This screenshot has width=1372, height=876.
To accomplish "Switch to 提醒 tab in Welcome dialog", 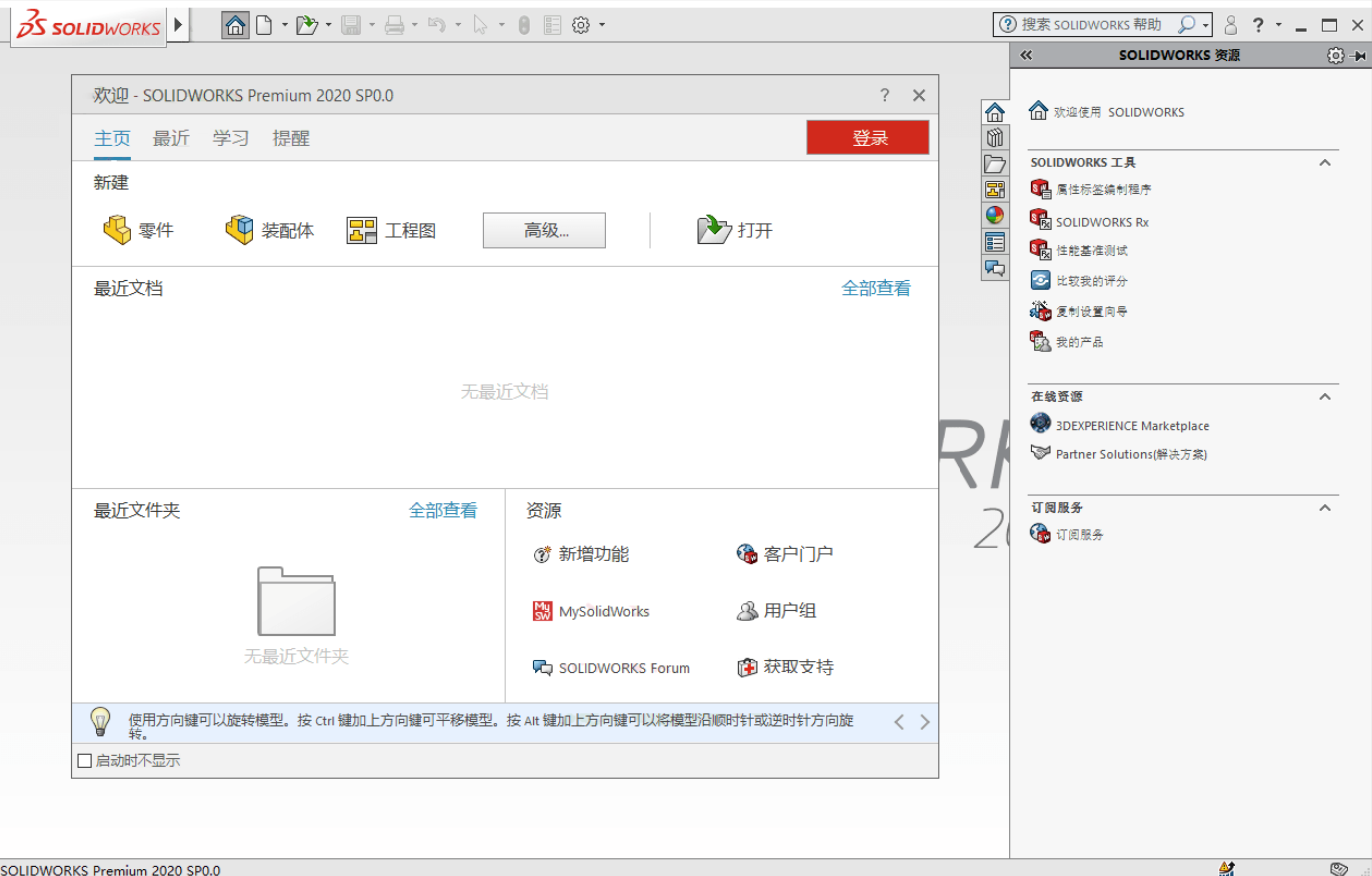I will coord(291,138).
